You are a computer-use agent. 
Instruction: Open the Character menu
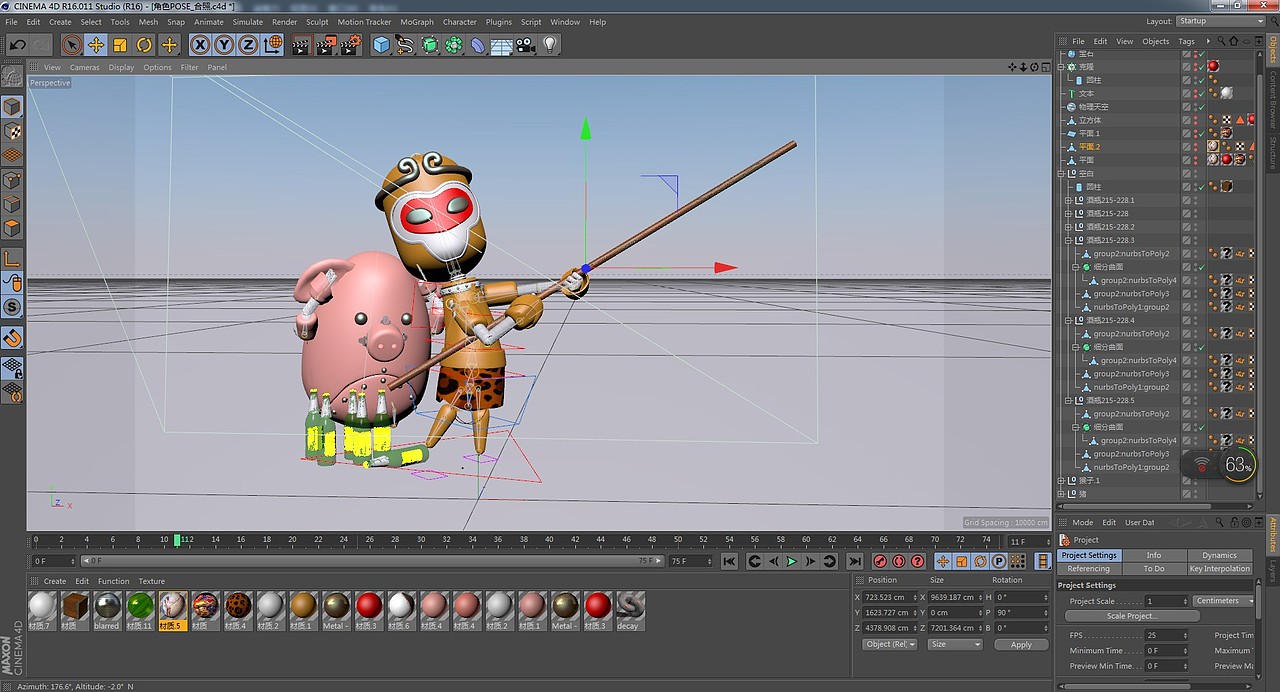[x=460, y=22]
